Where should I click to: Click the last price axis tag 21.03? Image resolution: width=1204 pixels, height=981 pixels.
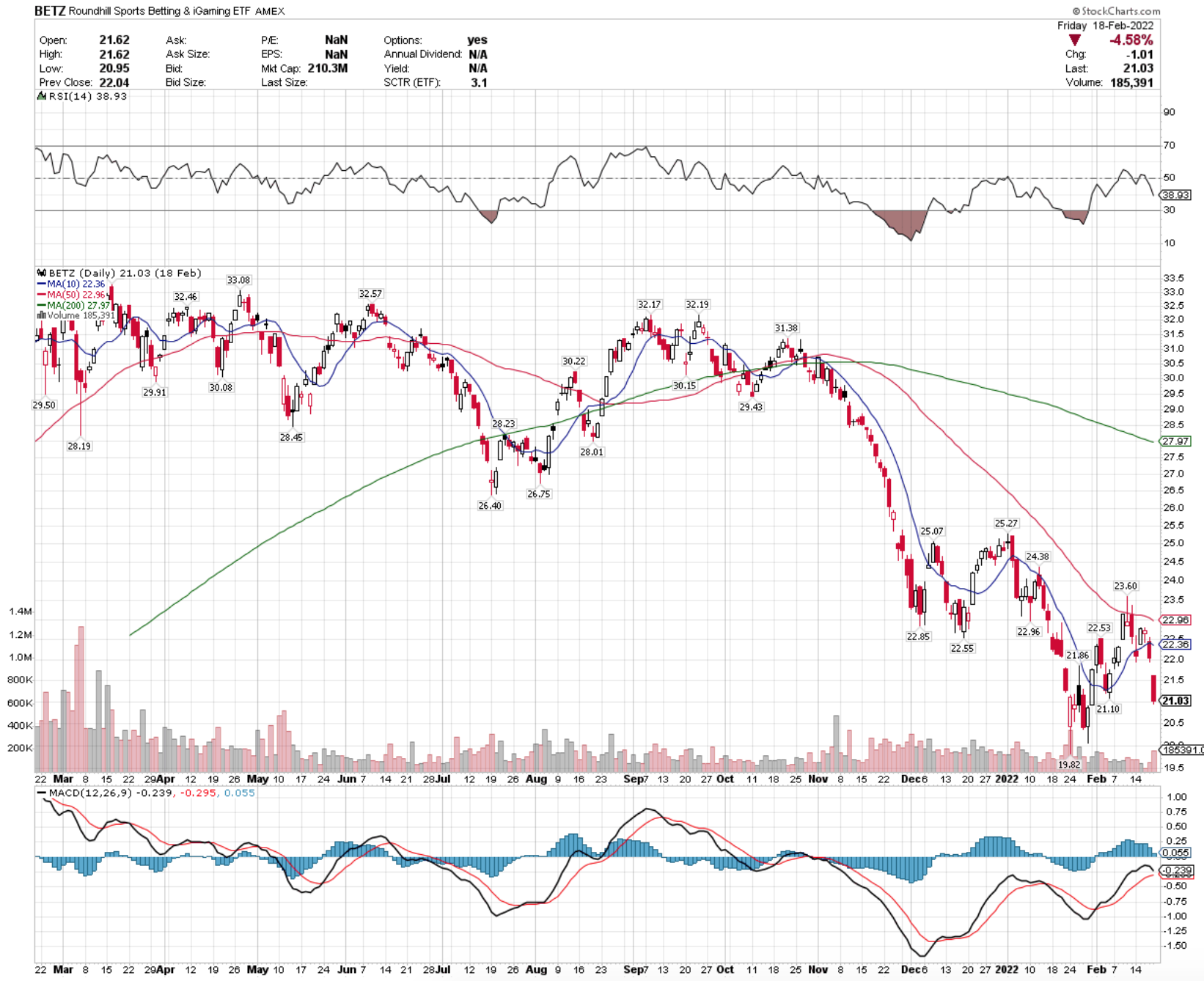[1175, 700]
